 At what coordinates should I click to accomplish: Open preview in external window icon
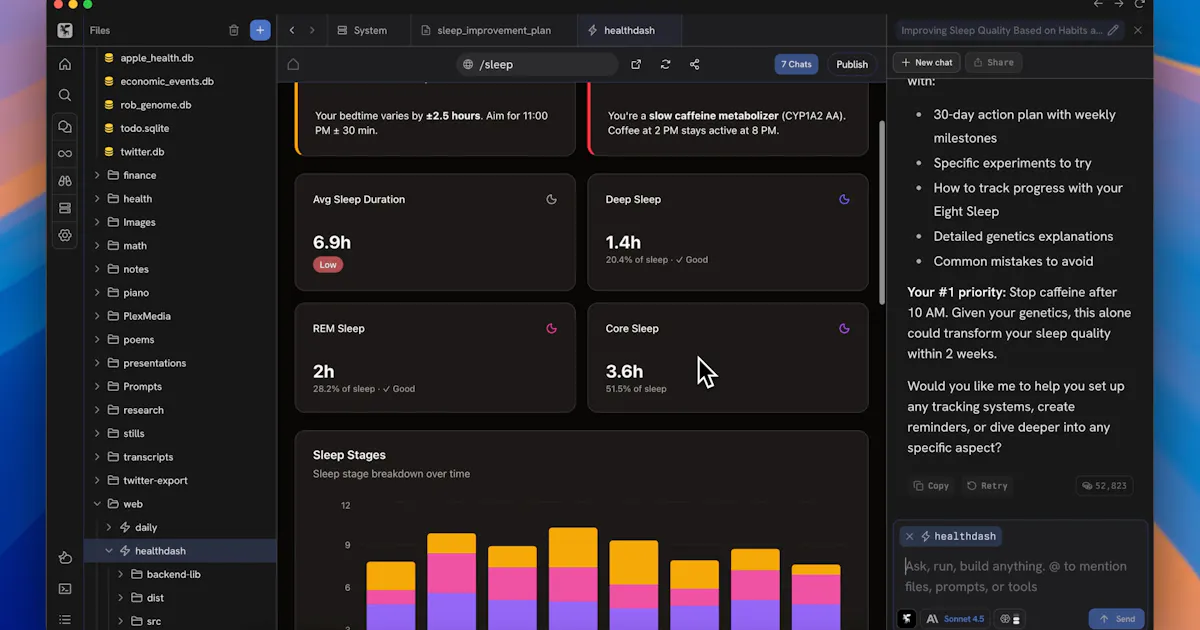(x=636, y=64)
